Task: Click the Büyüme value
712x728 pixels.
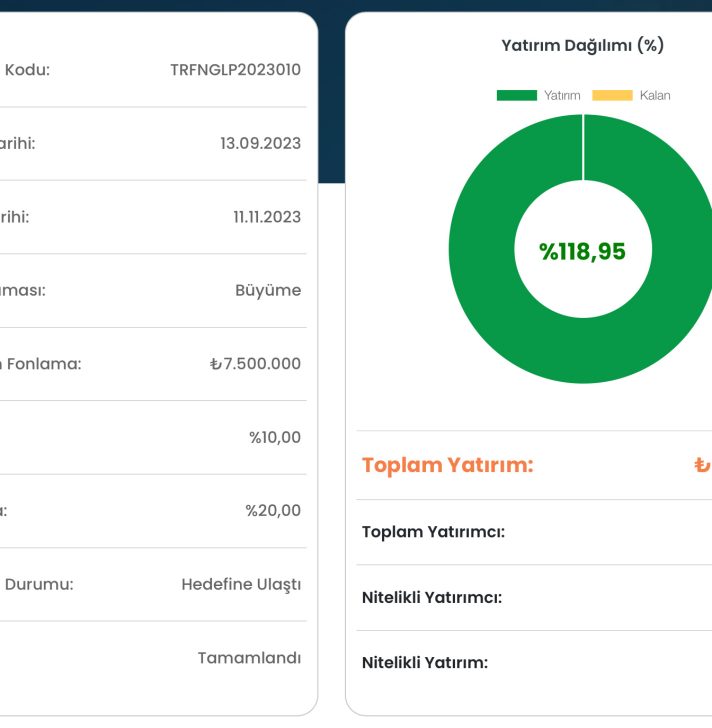Action: pos(268,290)
